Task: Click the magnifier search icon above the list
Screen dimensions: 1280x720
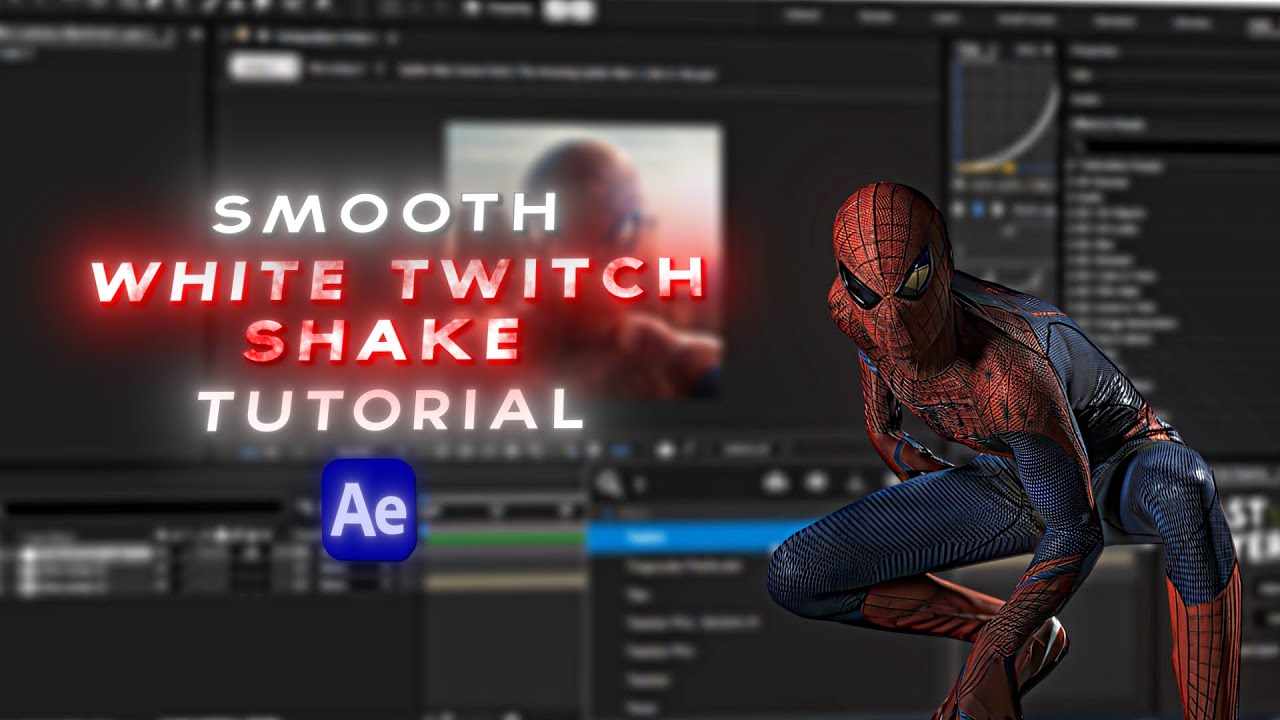Action: [607, 484]
